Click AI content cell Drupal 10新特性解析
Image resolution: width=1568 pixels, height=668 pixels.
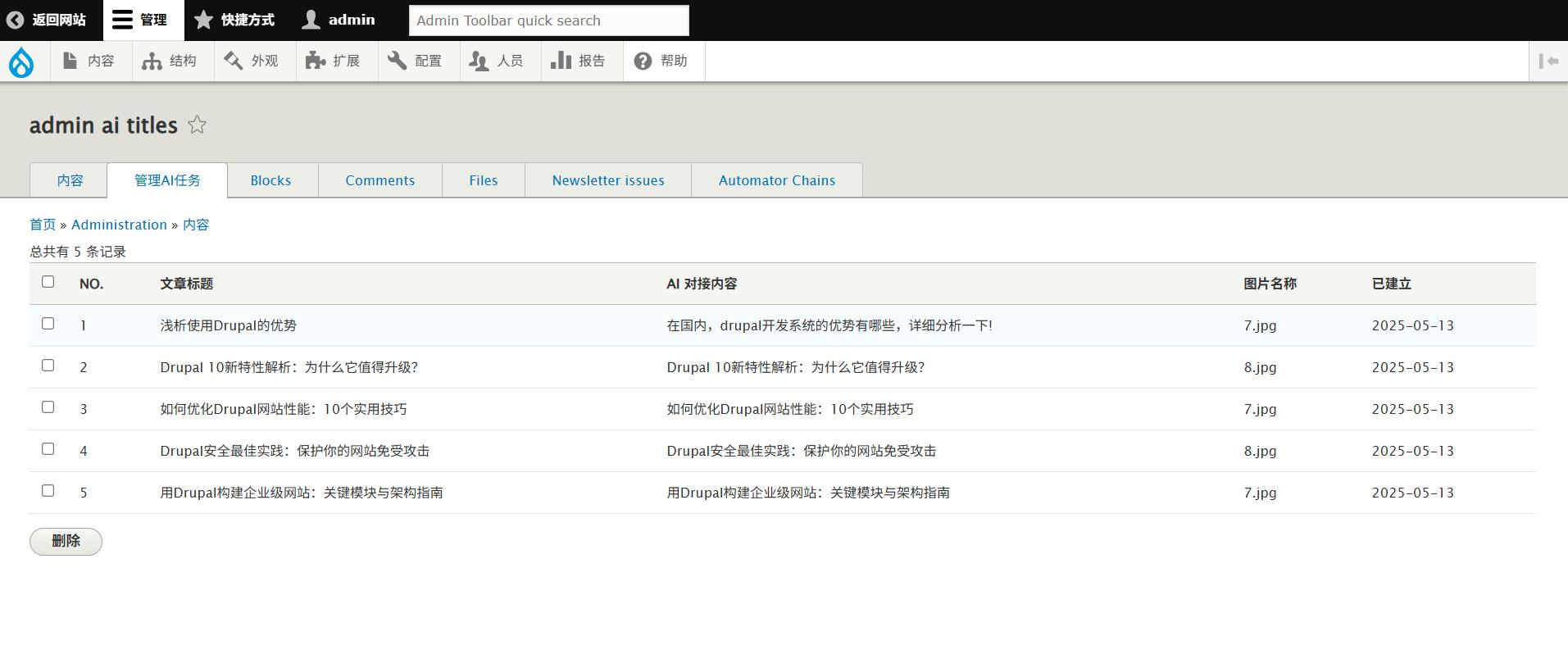795,367
